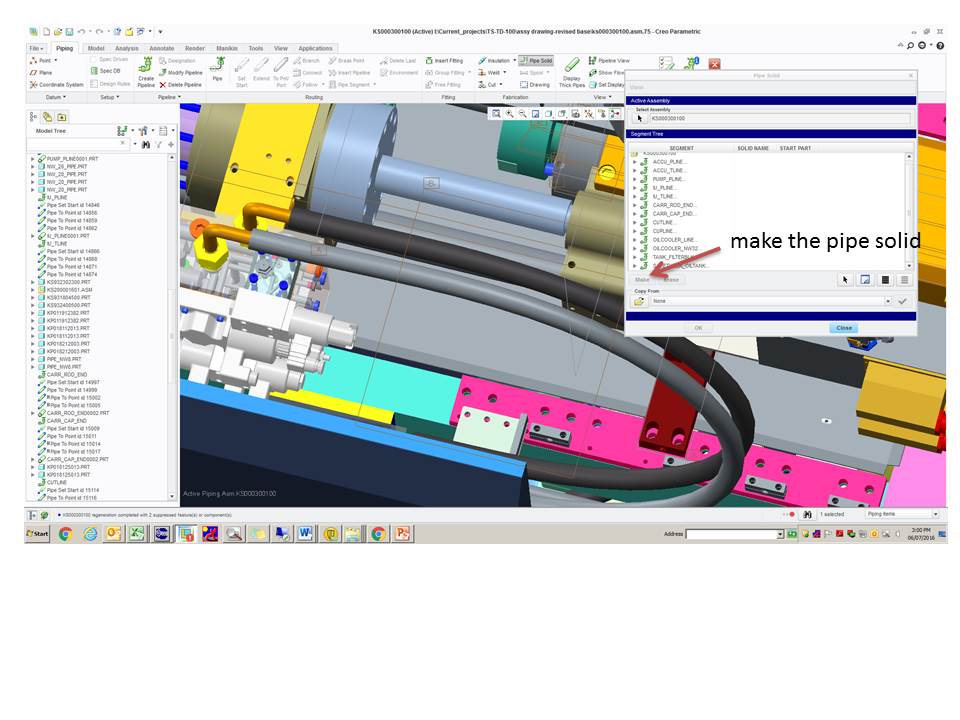The image size is (960, 720).
Task: Click the Save icon in quick access toolbar
Action: tap(70, 32)
